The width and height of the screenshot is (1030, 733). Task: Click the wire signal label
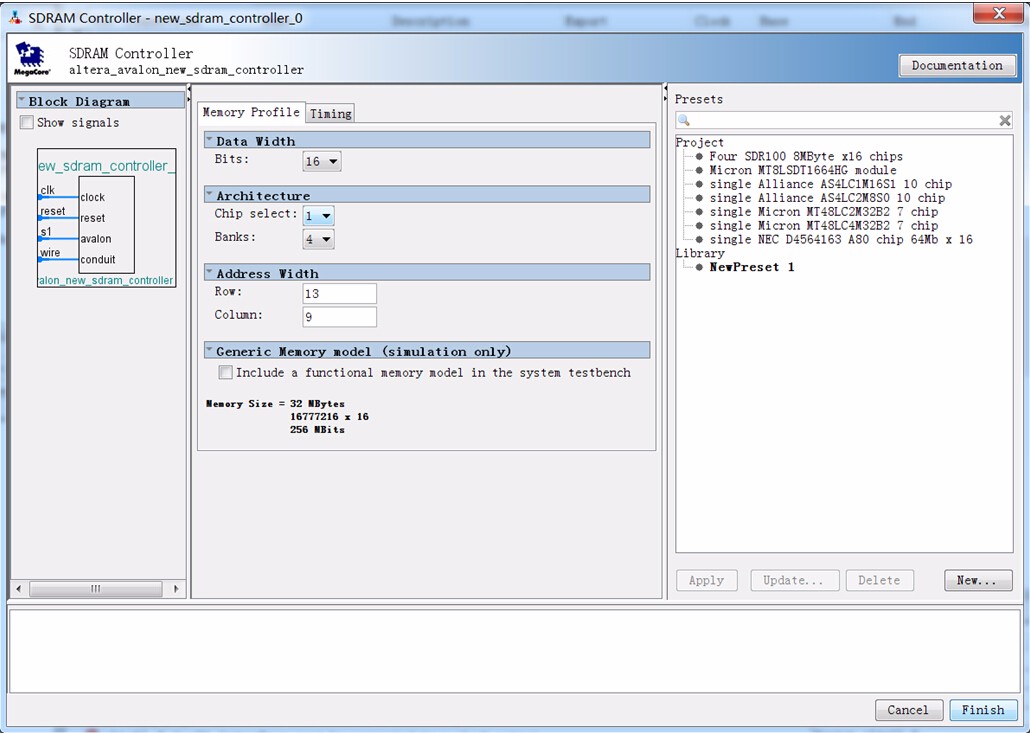coord(50,253)
